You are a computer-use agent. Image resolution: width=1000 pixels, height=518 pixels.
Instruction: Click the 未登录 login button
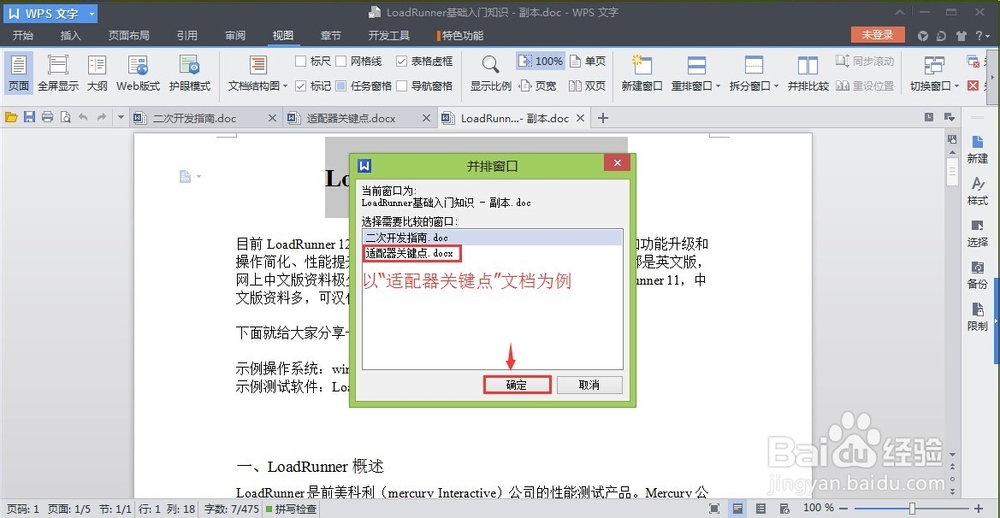pos(878,35)
